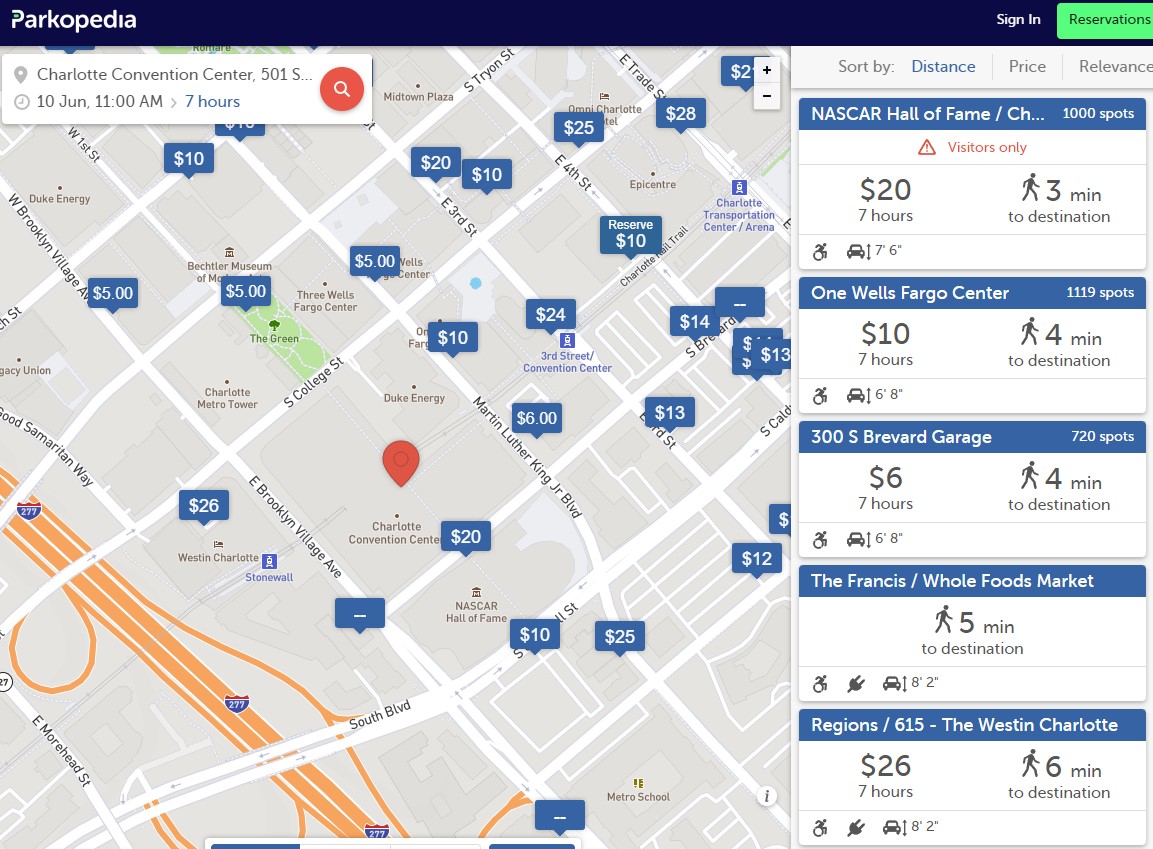The image size is (1153, 849).
Task: Click Charlotte Transportation Center station icon
Action: click(739, 187)
